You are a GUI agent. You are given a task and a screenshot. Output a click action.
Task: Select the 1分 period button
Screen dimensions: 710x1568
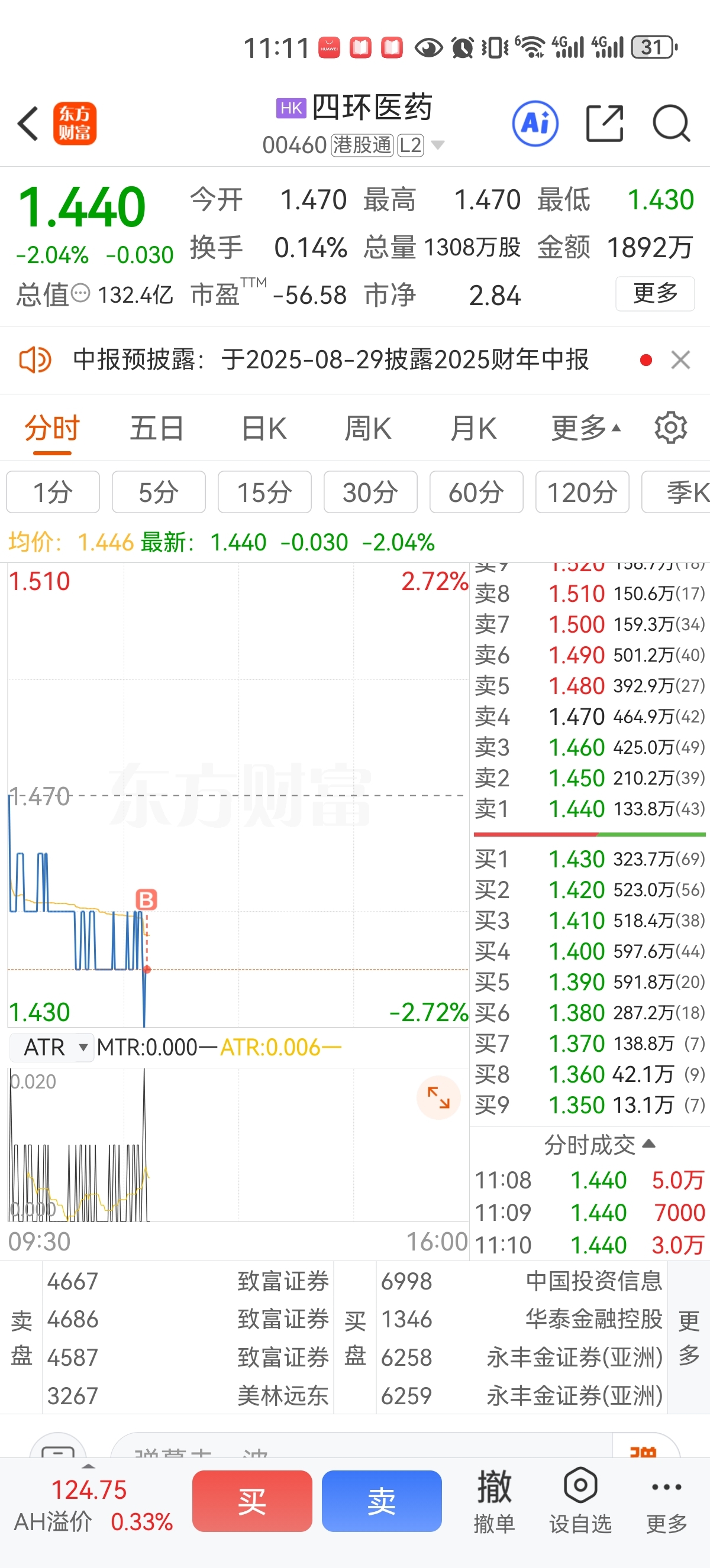(x=53, y=492)
